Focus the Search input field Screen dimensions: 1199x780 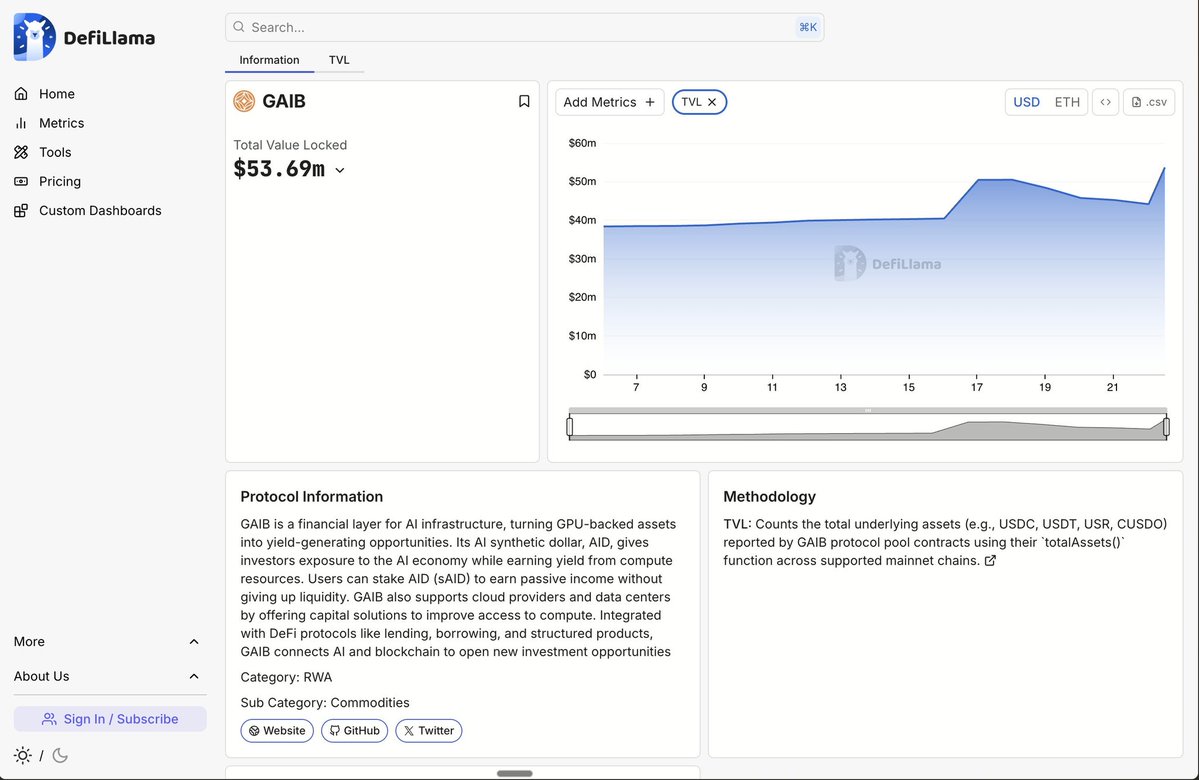(525, 28)
